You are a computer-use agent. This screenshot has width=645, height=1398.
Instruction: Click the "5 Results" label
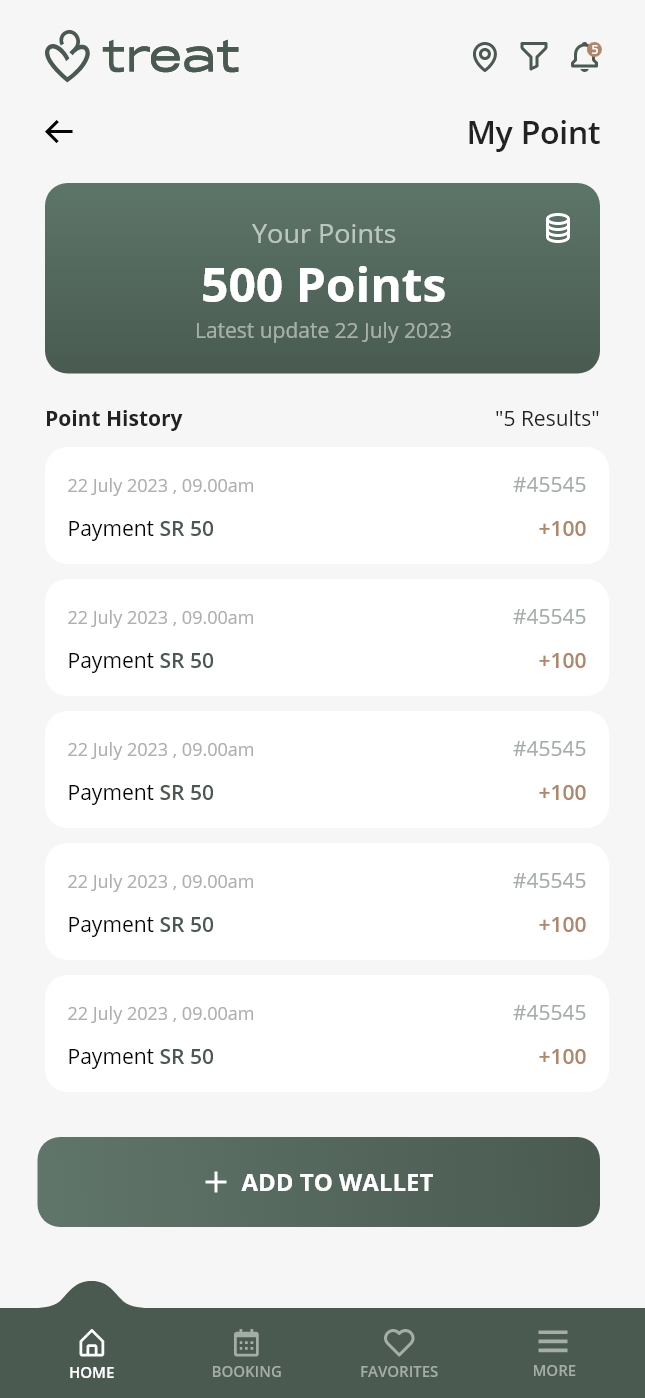[x=547, y=418]
